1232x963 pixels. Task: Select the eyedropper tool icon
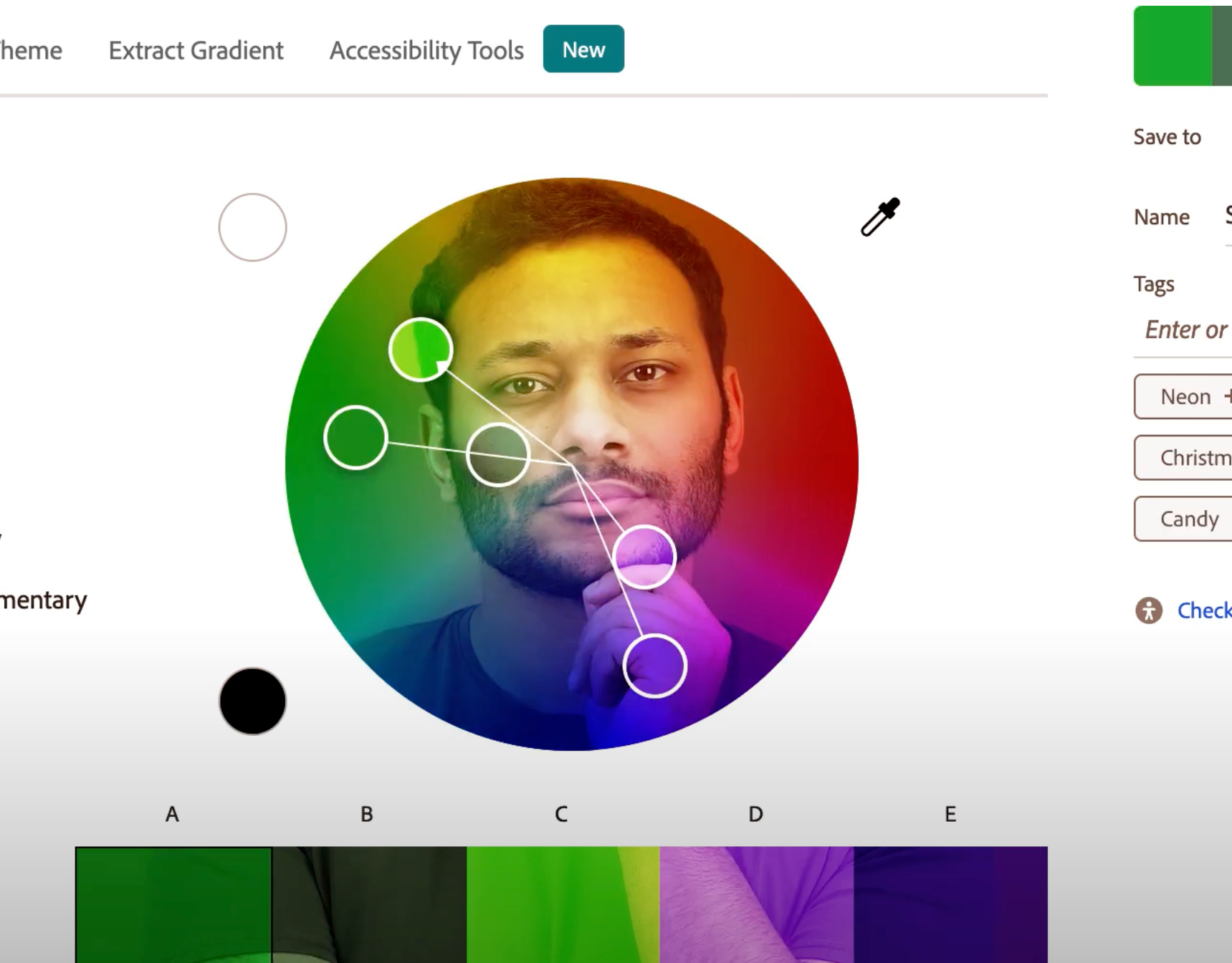[x=880, y=217]
